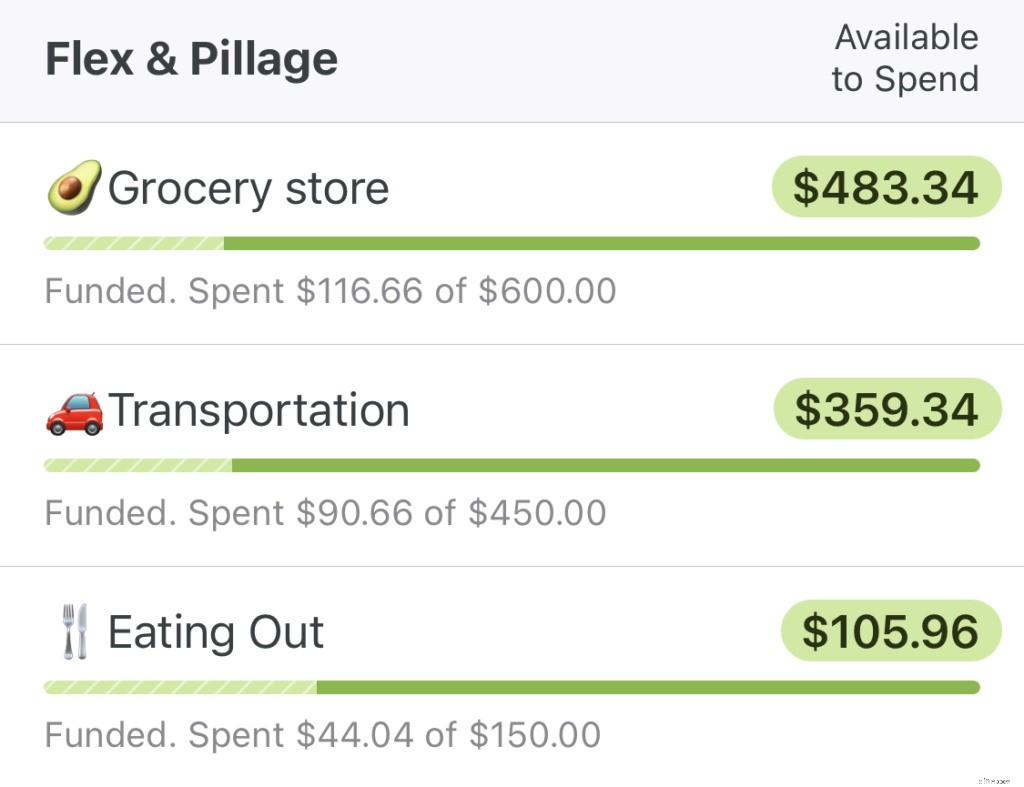
Task: Click the red car Transportation icon
Action: tap(74, 411)
